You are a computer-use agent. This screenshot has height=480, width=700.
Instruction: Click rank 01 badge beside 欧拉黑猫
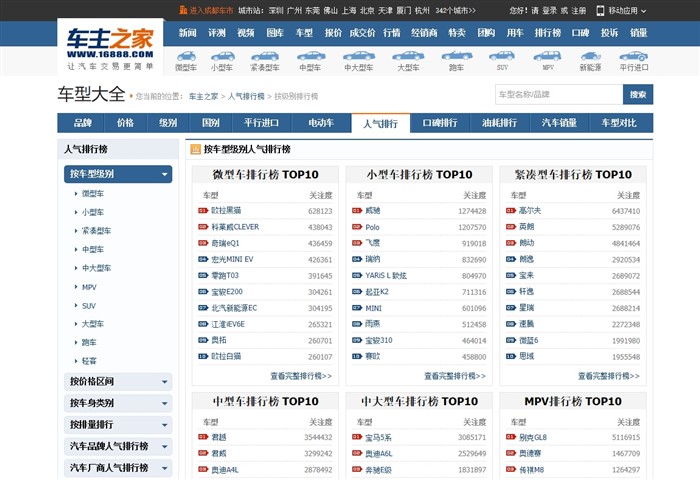203,210
